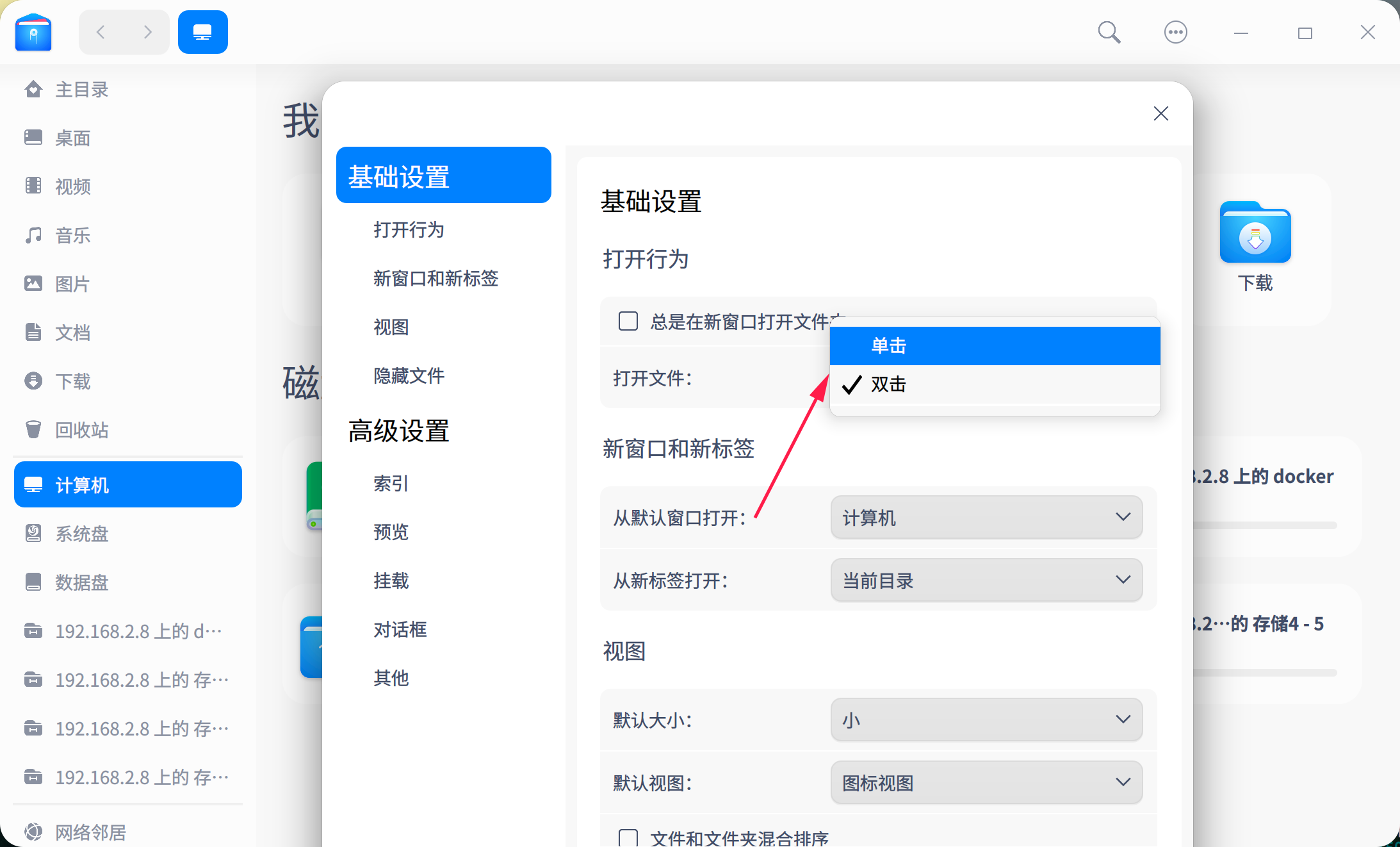The height and width of the screenshot is (847, 1400).
Task: Switch to the 隐藏文件 settings section
Action: click(409, 376)
